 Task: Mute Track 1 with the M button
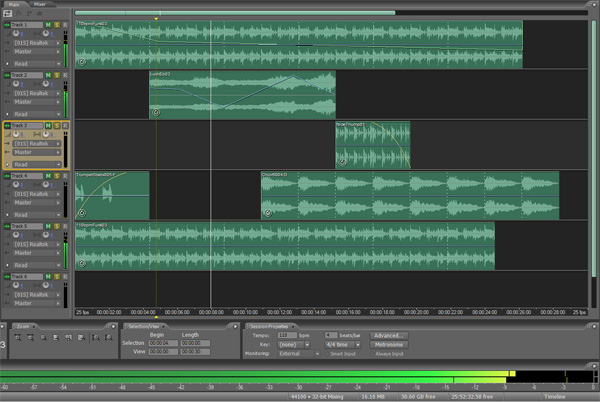[47, 24]
